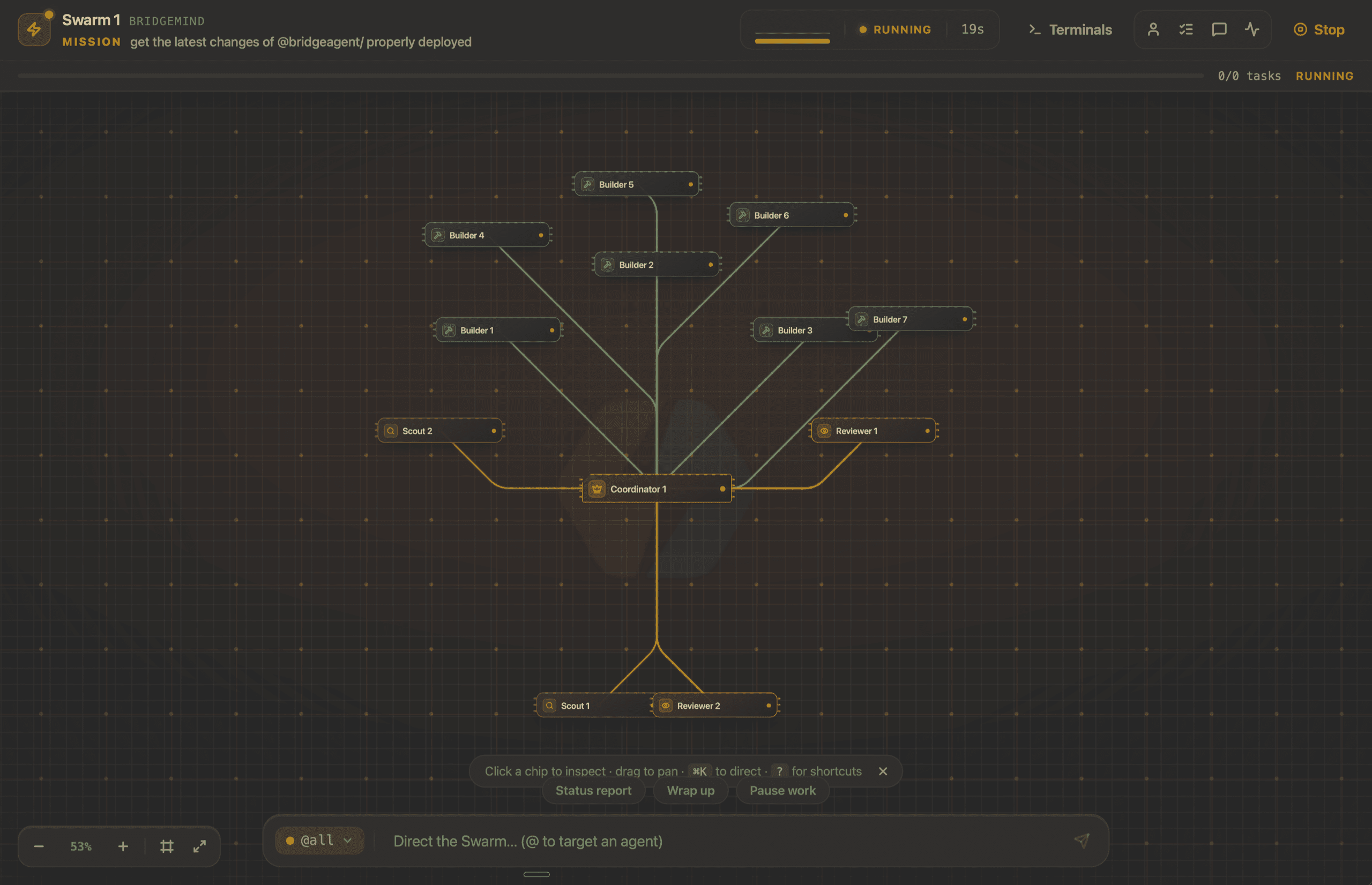This screenshot has width=1372, height=885.
Task: Click the Builder 7 wrench icon
Action: point(862,319)
